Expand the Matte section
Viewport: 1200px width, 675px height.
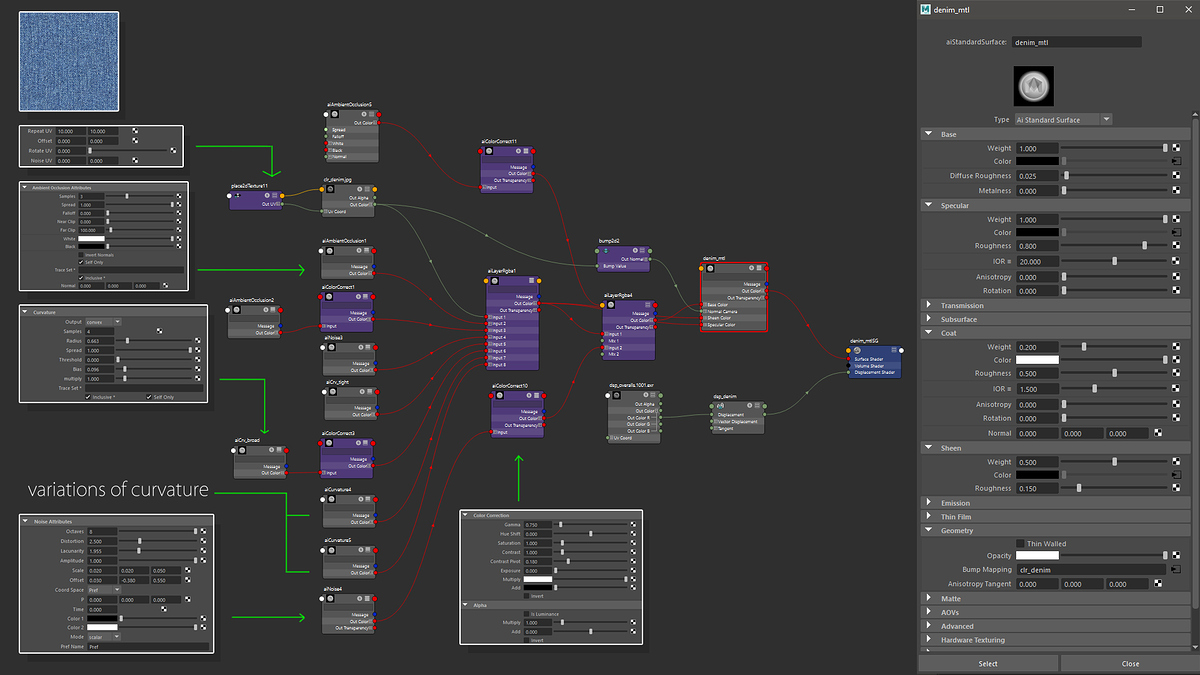929,598
